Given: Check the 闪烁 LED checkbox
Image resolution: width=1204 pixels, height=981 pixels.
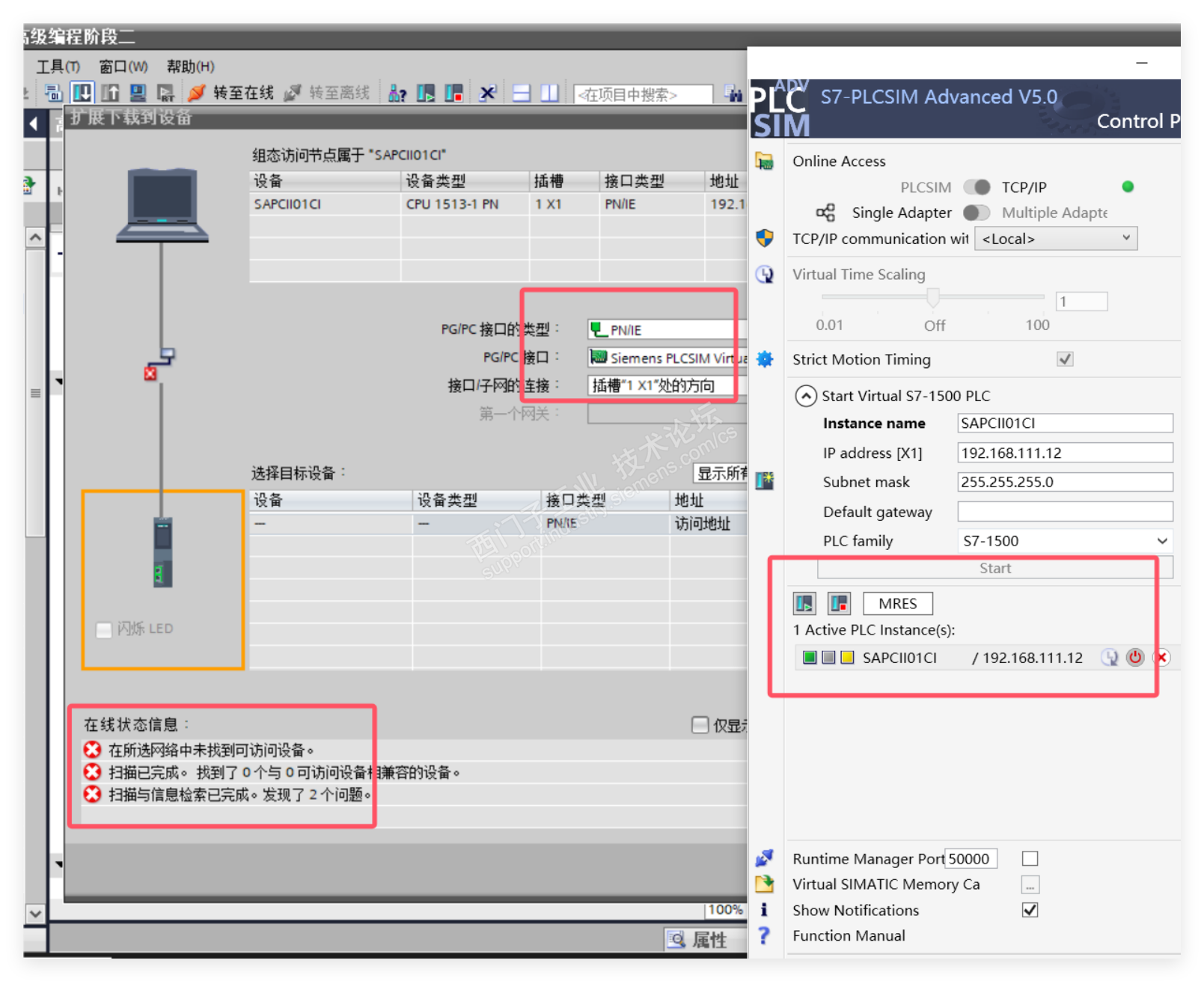Looking at the screenshot, I should pos(104,629).
